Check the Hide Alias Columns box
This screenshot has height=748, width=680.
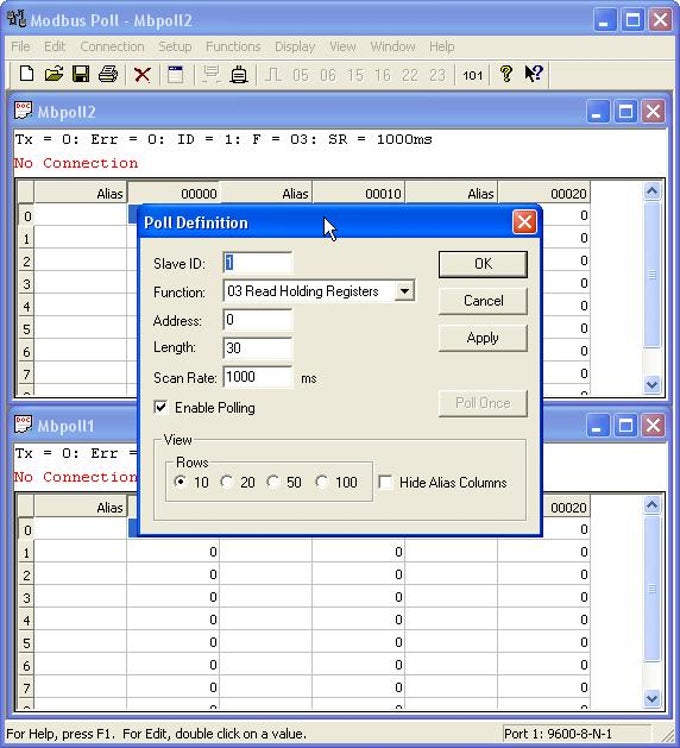386,482
